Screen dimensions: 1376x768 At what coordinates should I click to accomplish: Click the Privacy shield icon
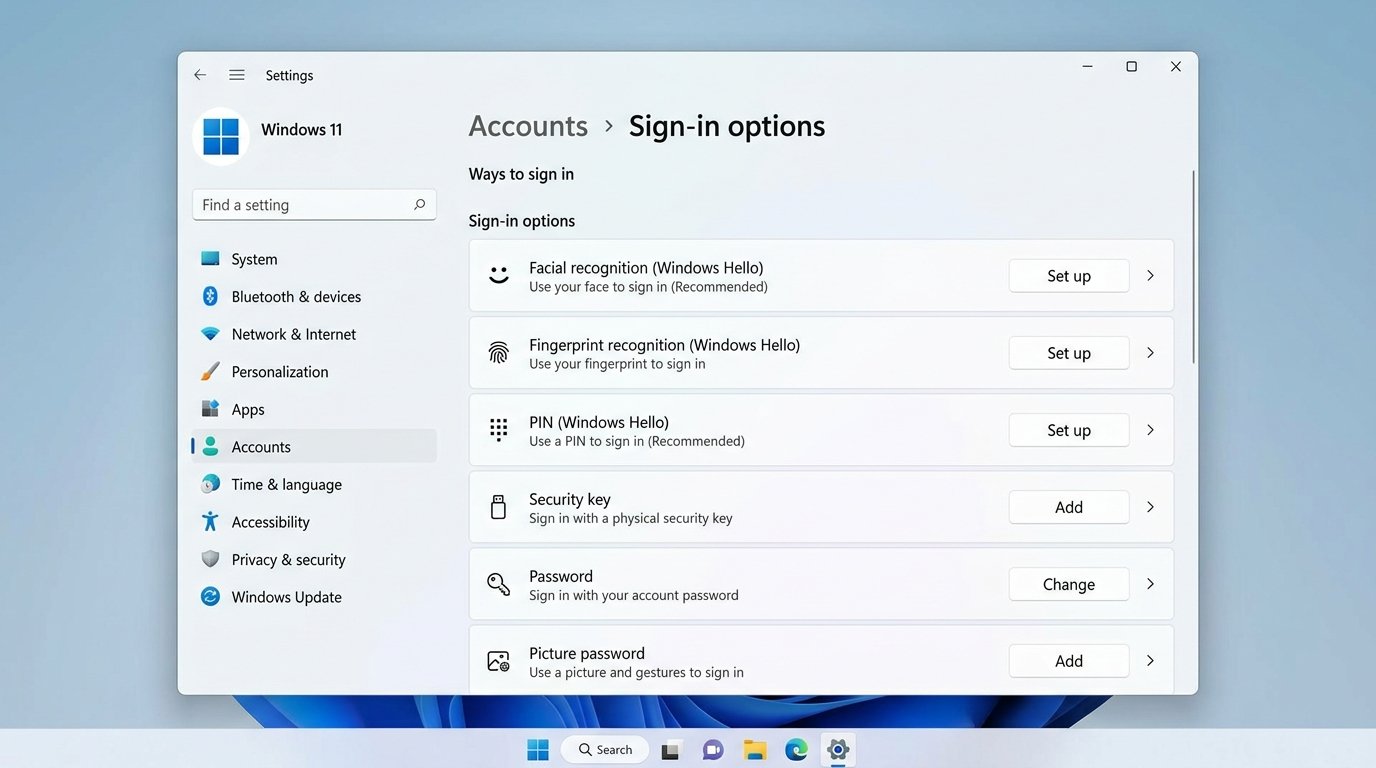210,559
